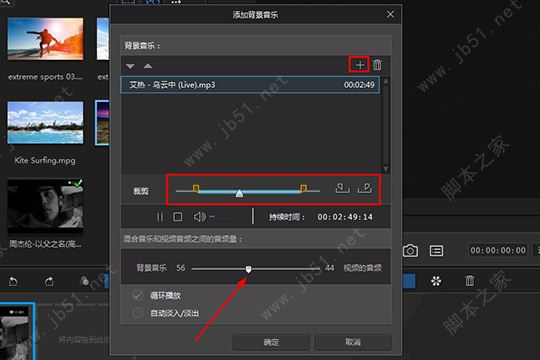The image size is (540, 360).
Task: Select the timeline clip thumbnail at bottom left
Action: (x=17, y=331)
